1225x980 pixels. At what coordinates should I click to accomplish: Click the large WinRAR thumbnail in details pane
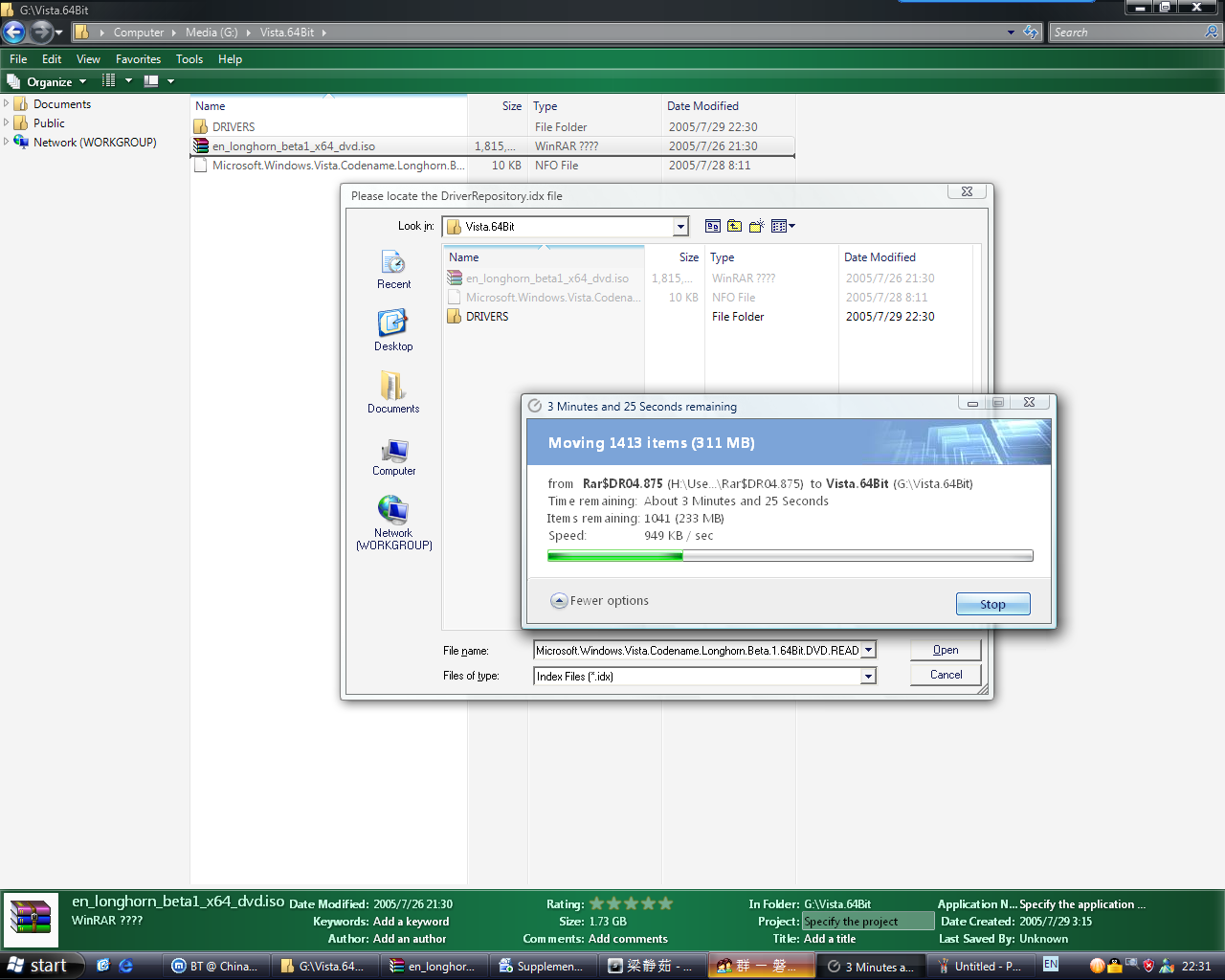(31, 919)
